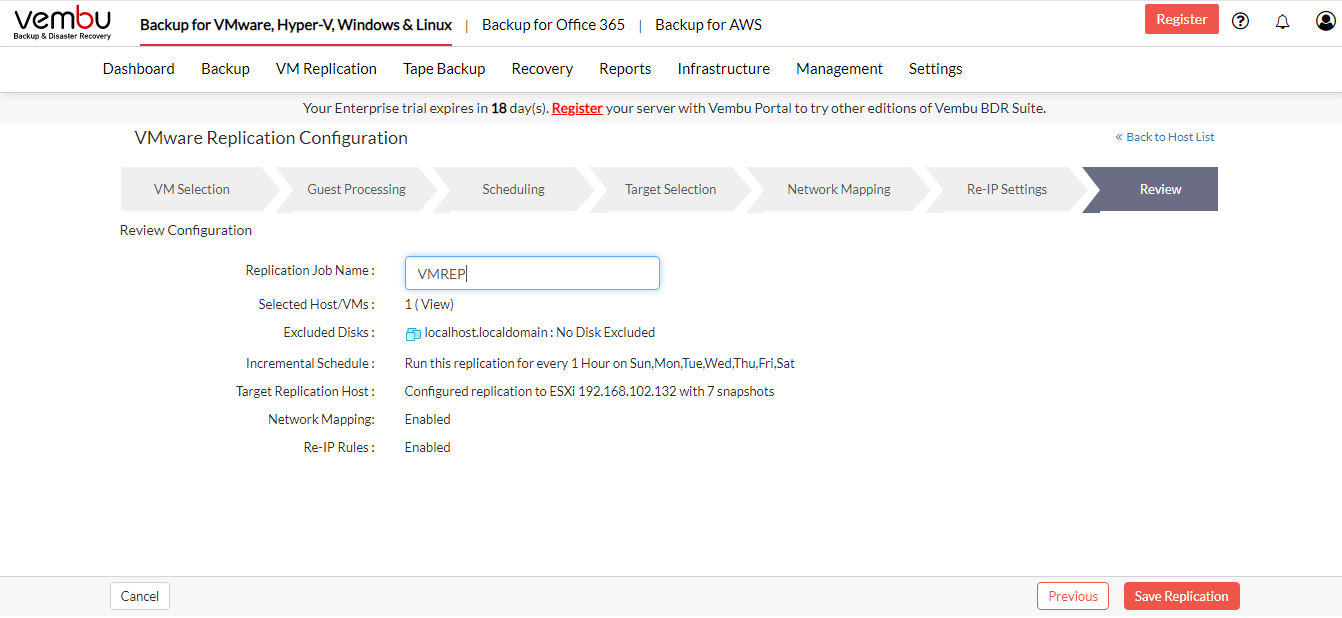Jump to the Guest Processing step

tap(356, 189)
